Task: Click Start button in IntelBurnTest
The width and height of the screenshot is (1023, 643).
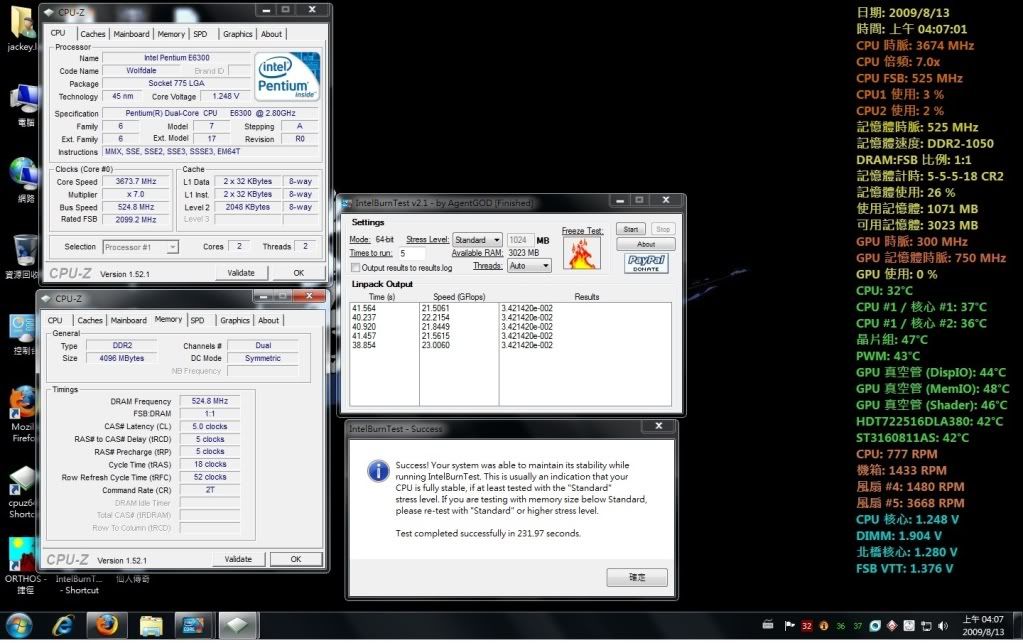Action: point(631,229)
